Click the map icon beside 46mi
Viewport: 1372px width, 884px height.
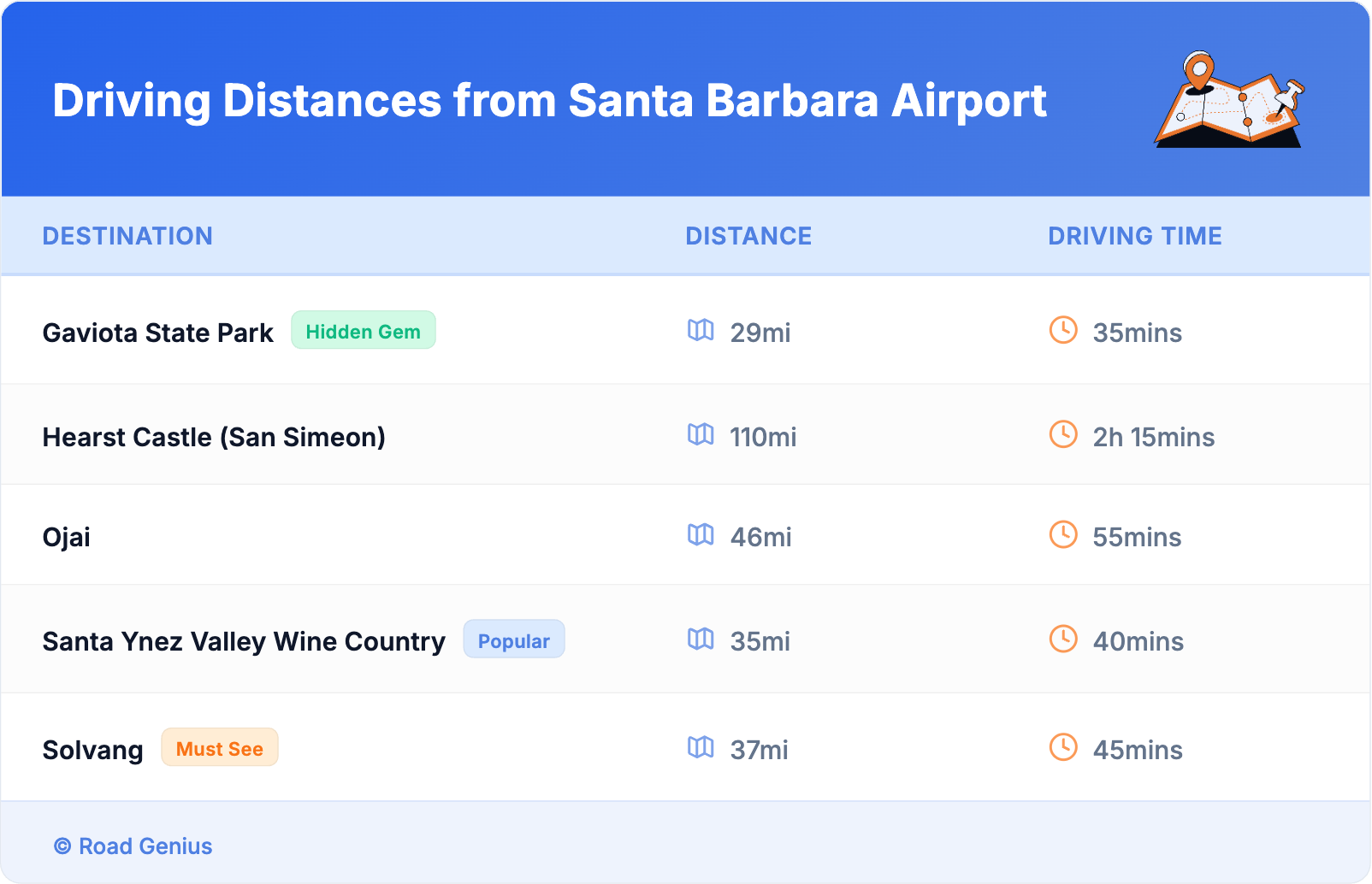pos(701,535)
